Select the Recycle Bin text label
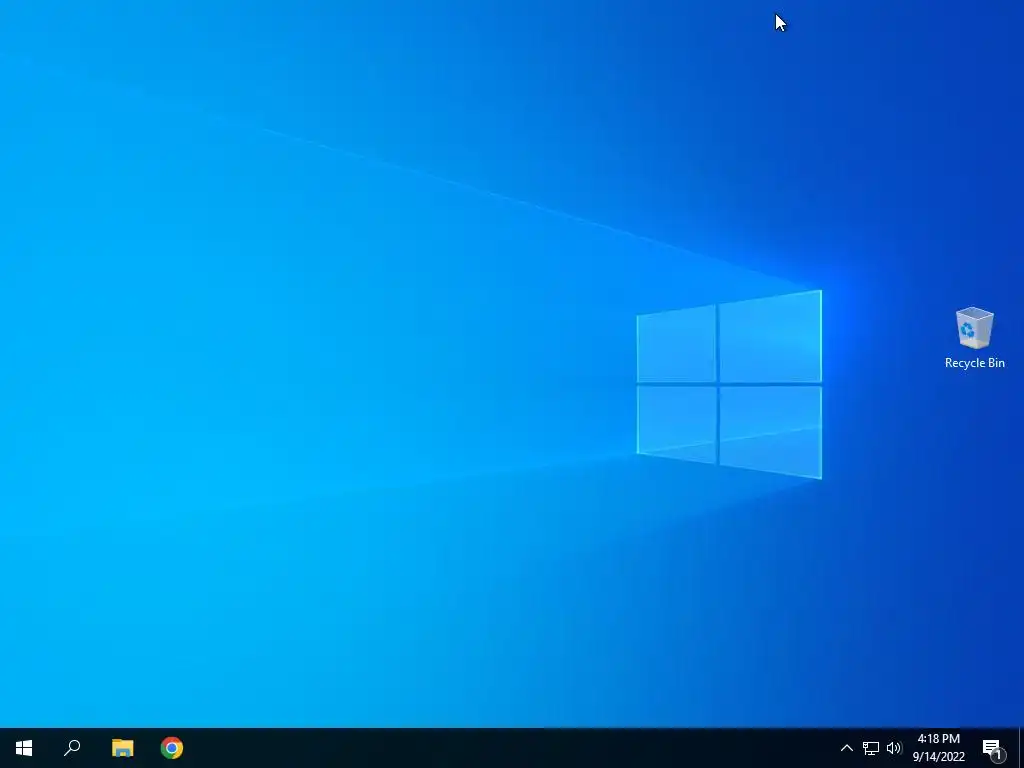 tap(974, 363)
